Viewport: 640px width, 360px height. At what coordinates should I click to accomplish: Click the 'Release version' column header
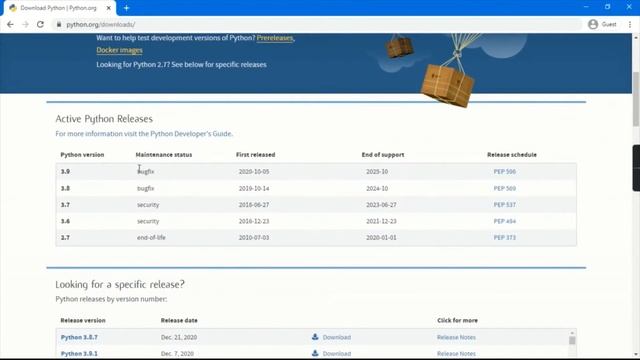[x=83, y=320]
